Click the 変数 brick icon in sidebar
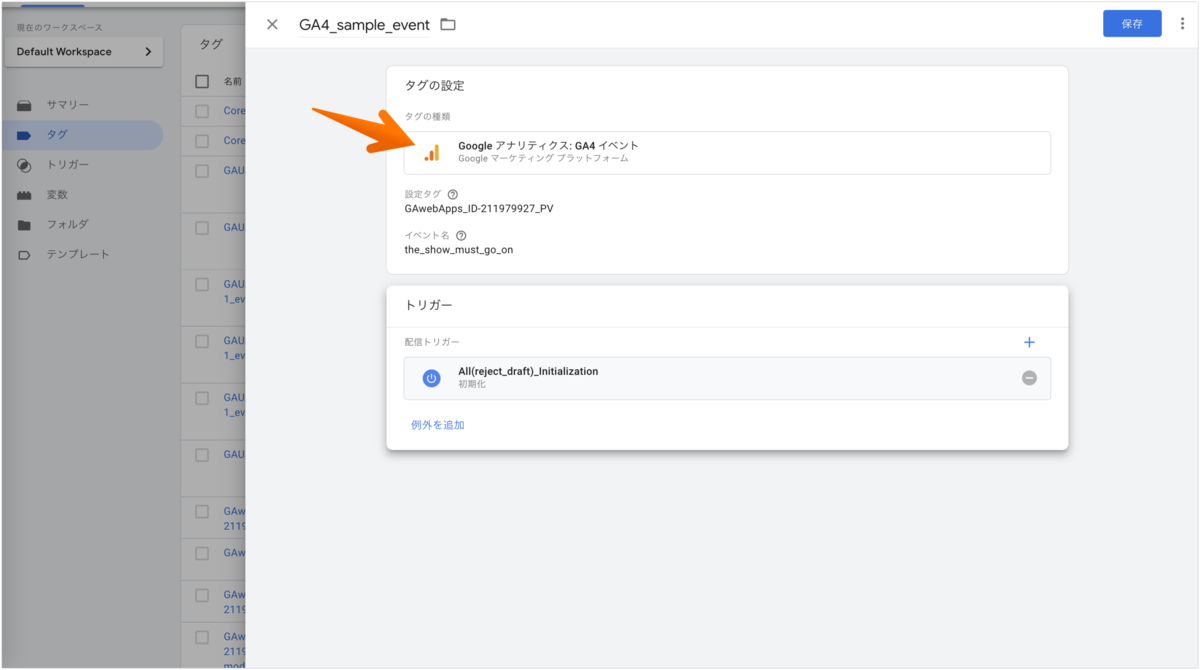Viewport: 1200px width, 670px height. click(x=24, y=195)
